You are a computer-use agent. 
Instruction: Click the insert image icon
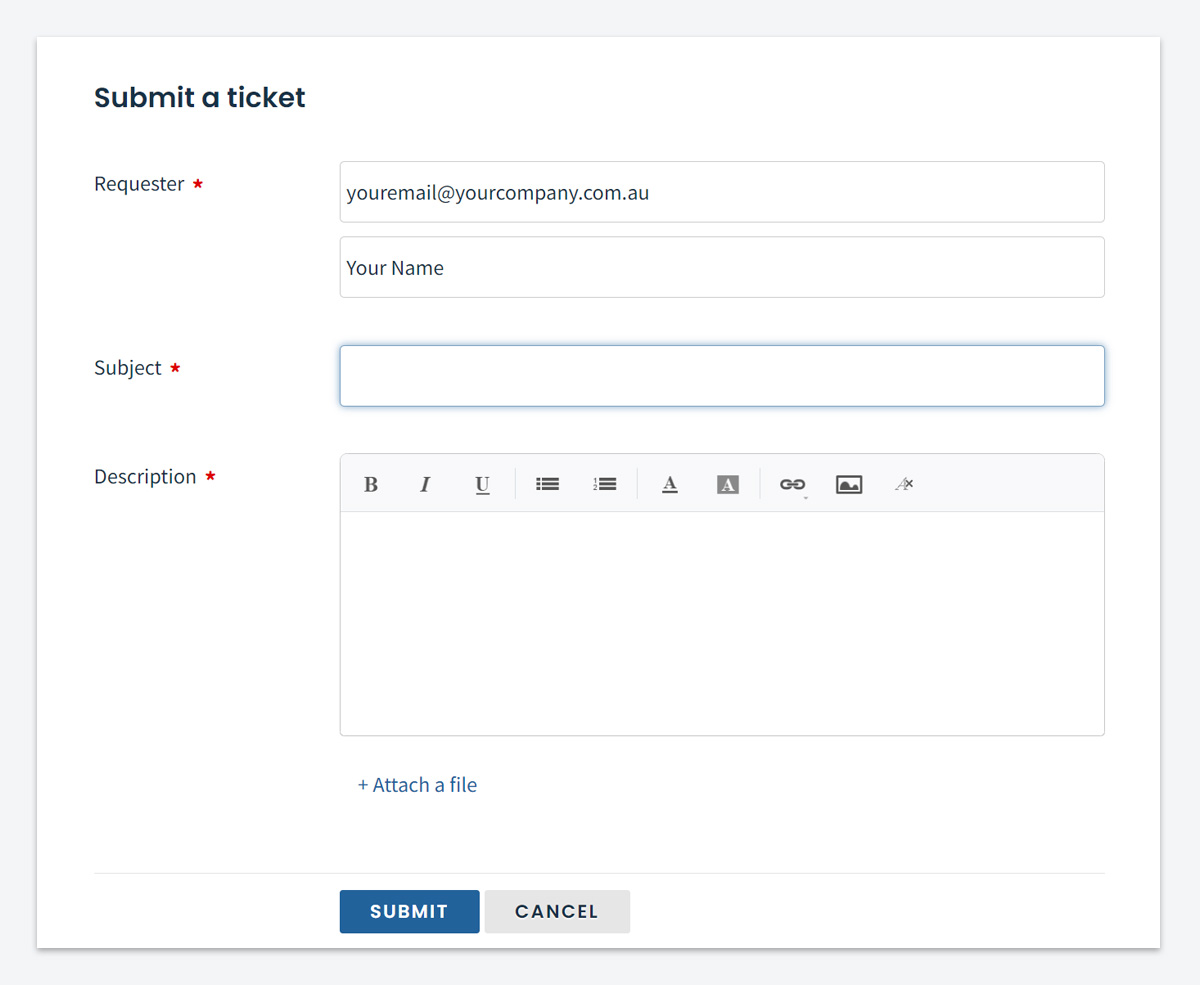(x=848, y=484)
